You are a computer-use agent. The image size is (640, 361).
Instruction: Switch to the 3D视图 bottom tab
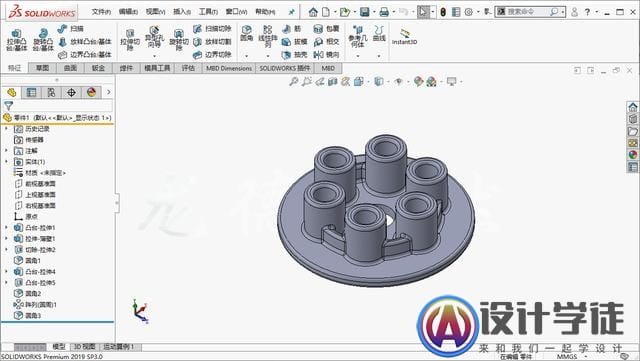84,347
